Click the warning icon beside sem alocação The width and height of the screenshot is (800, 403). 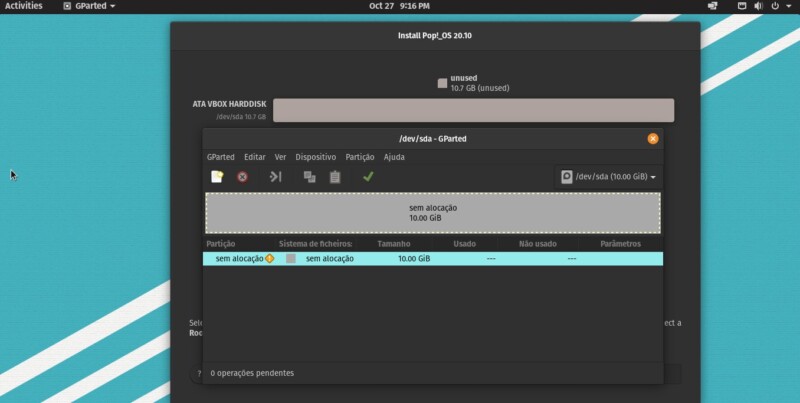(270, 258)
